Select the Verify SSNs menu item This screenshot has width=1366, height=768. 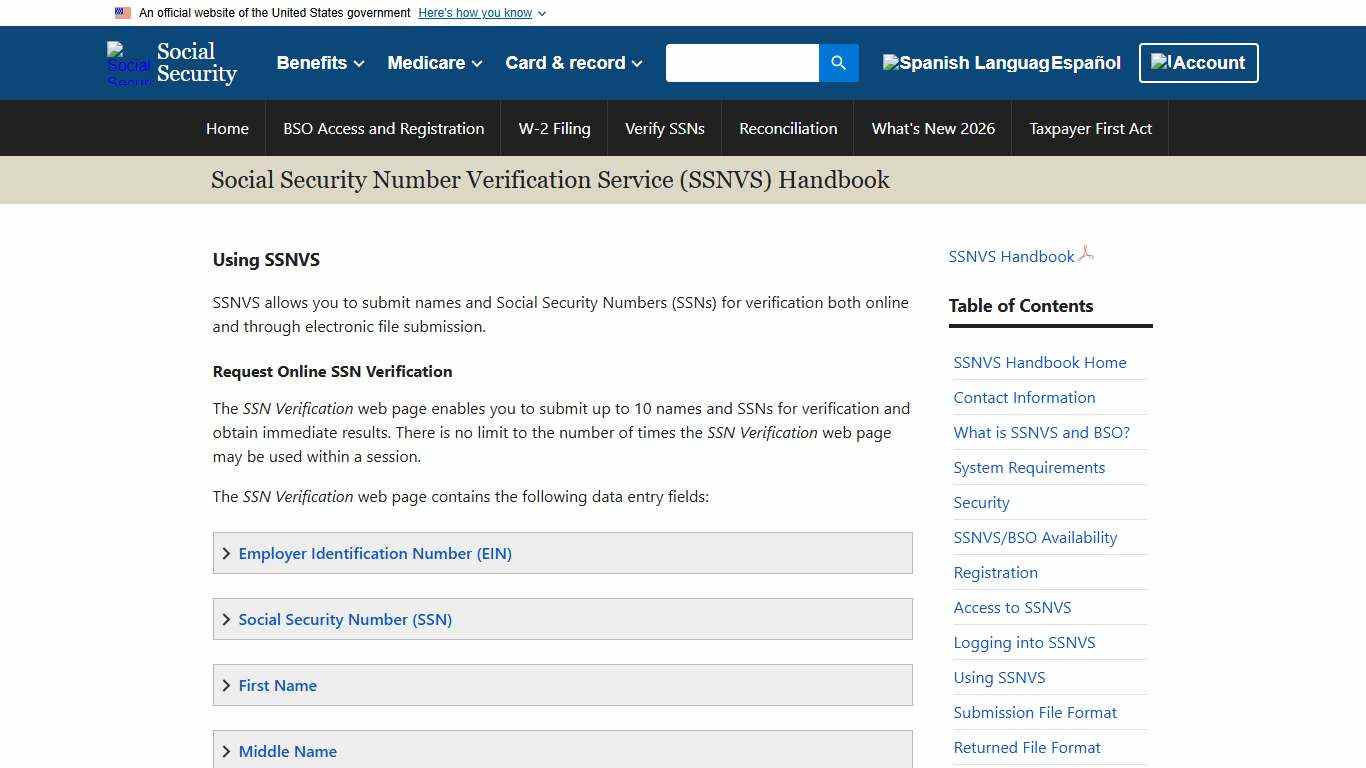[x=664, y=128]
